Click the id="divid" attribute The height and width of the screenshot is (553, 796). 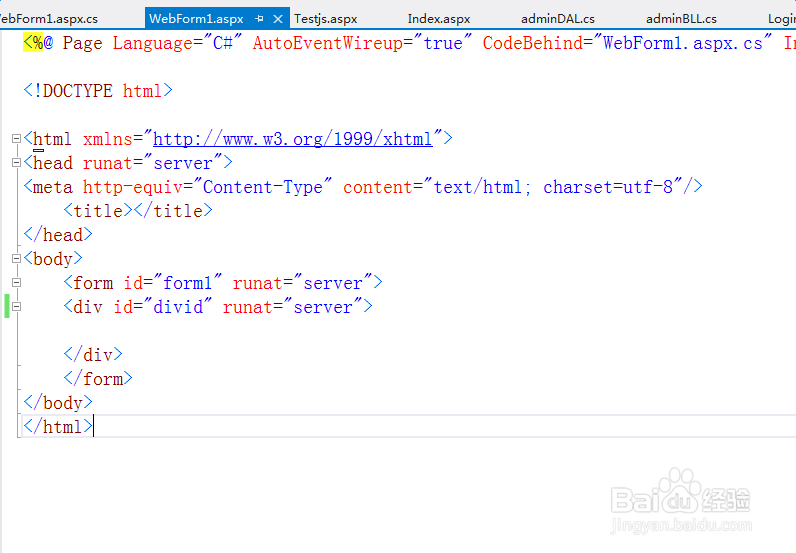163,307
